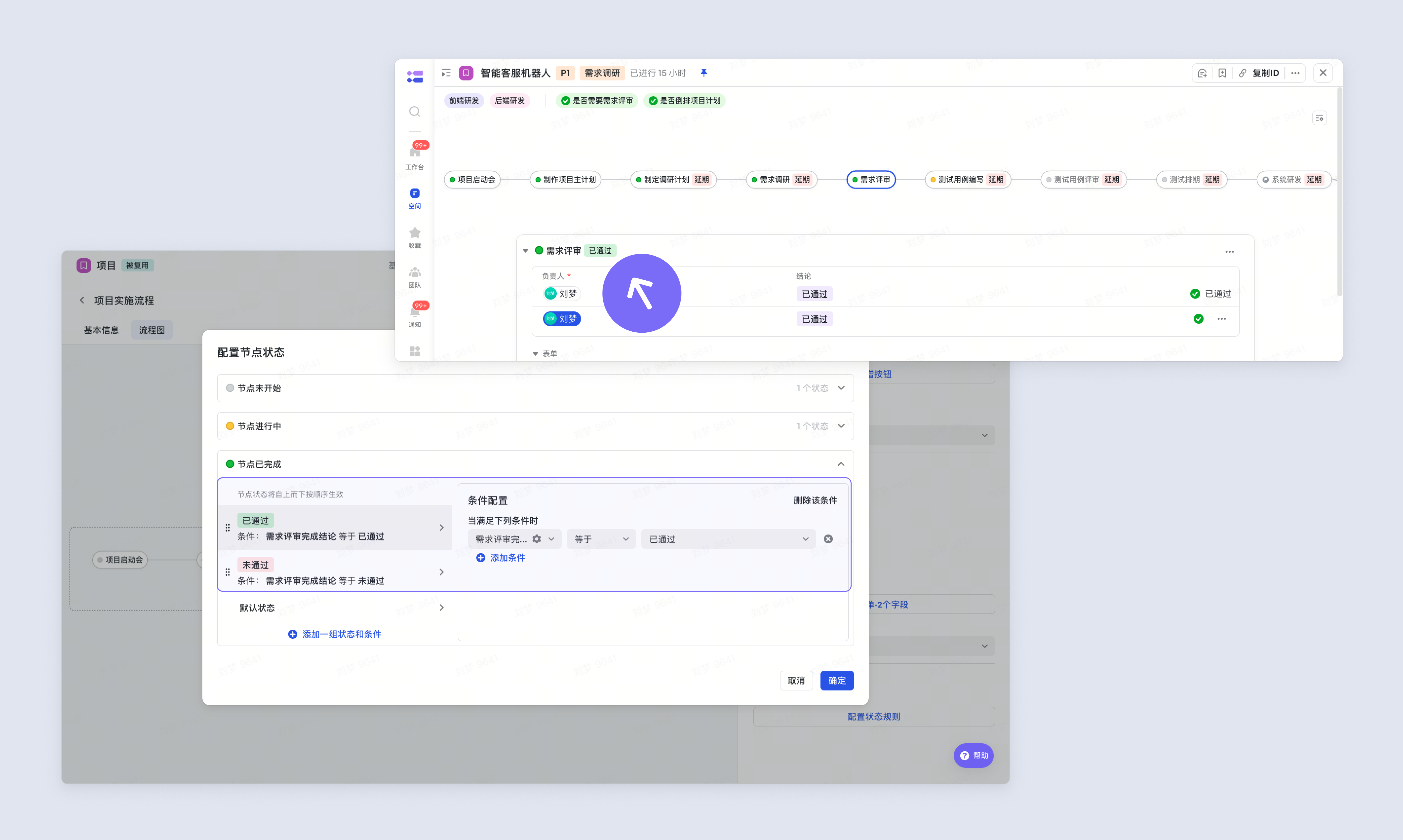Open the 帮助 help button

click(x=973, y=756)
